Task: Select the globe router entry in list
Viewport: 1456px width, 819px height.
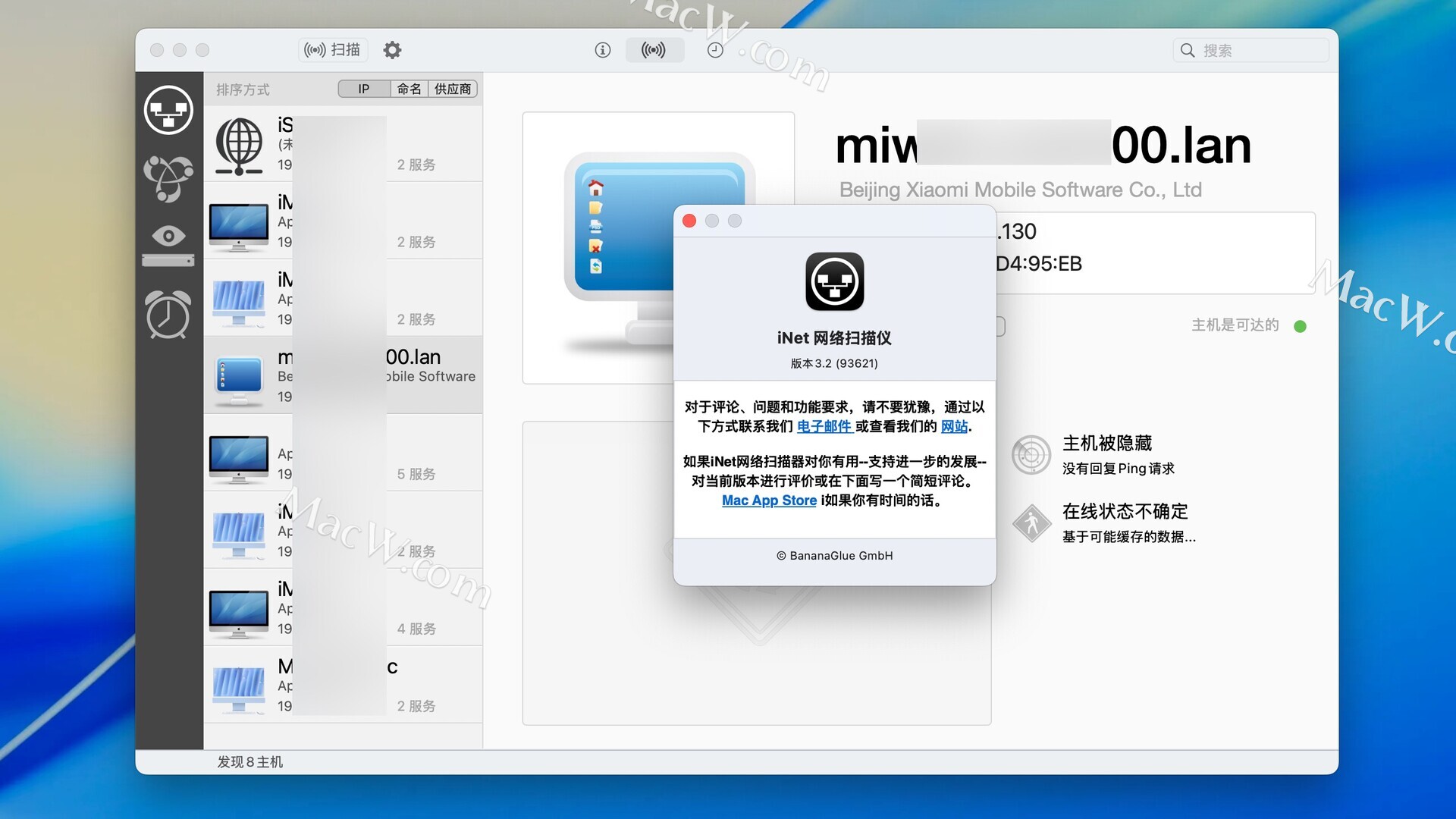Action: pos(343,144)
